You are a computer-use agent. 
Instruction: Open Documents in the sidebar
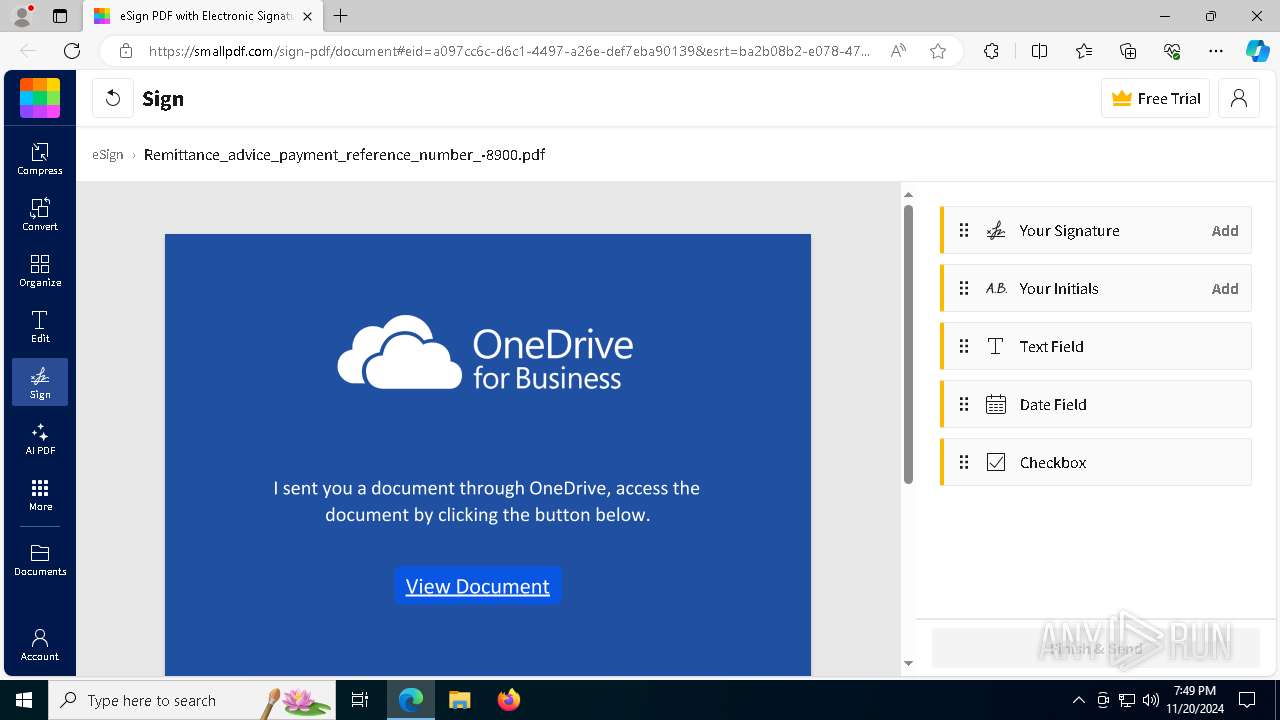pos(40,560)
